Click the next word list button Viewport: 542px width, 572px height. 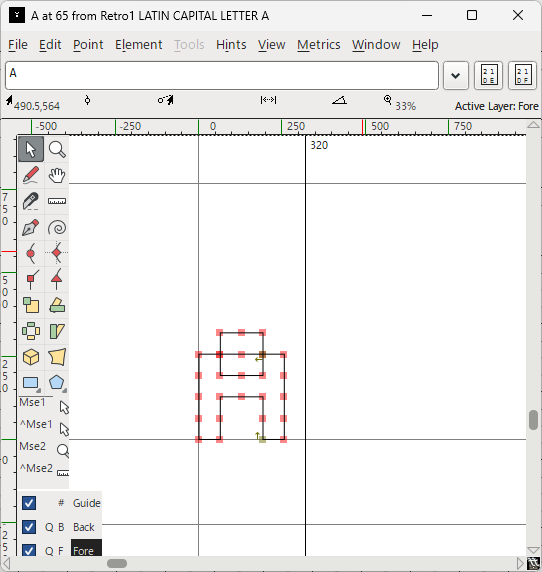522,76
